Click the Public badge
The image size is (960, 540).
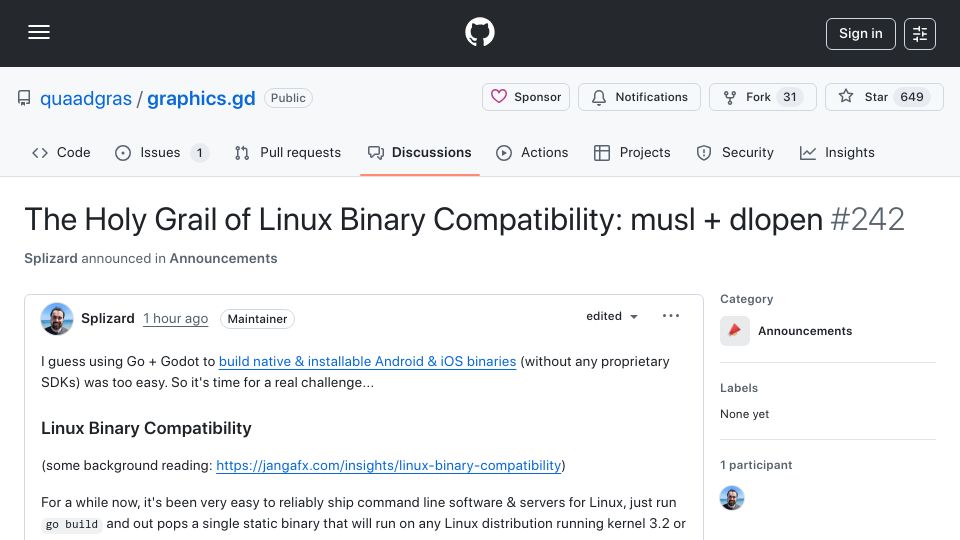click(288, 98)
